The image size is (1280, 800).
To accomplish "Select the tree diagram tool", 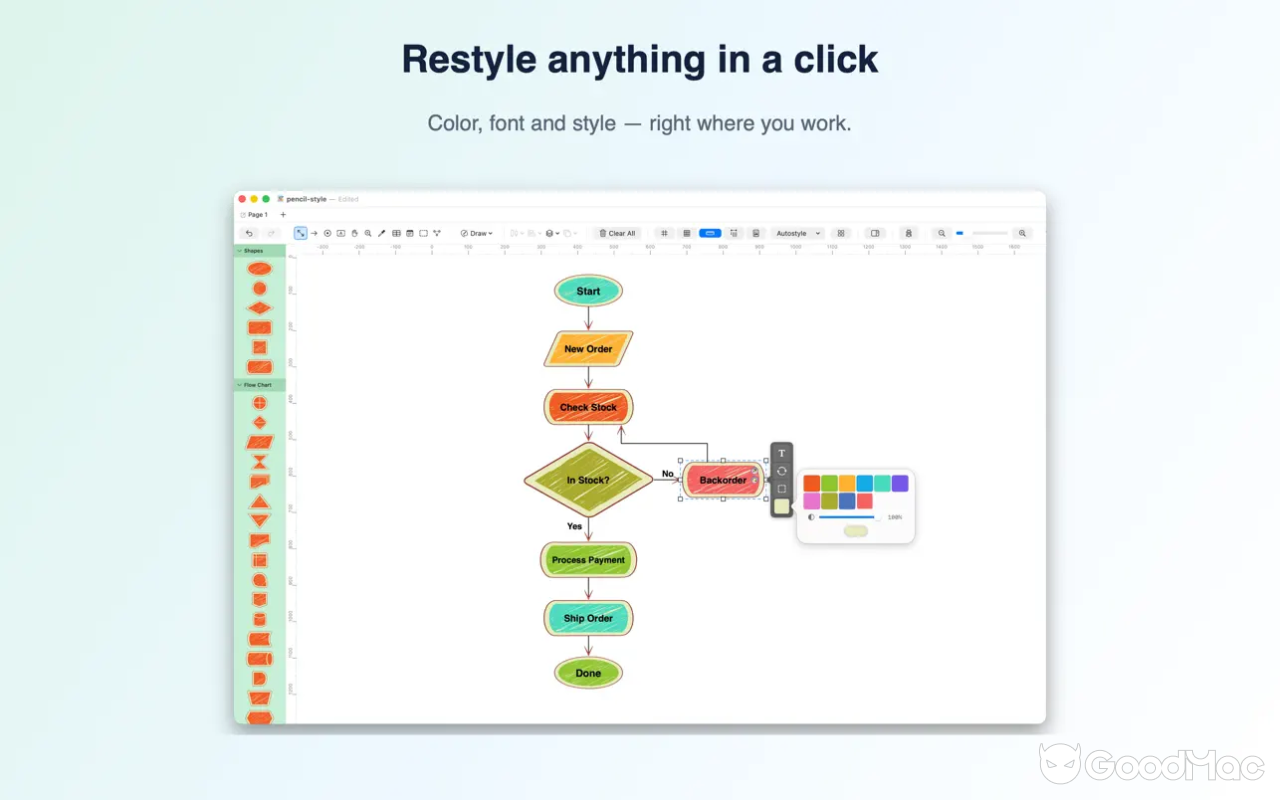I will click(x=437, y=233).
